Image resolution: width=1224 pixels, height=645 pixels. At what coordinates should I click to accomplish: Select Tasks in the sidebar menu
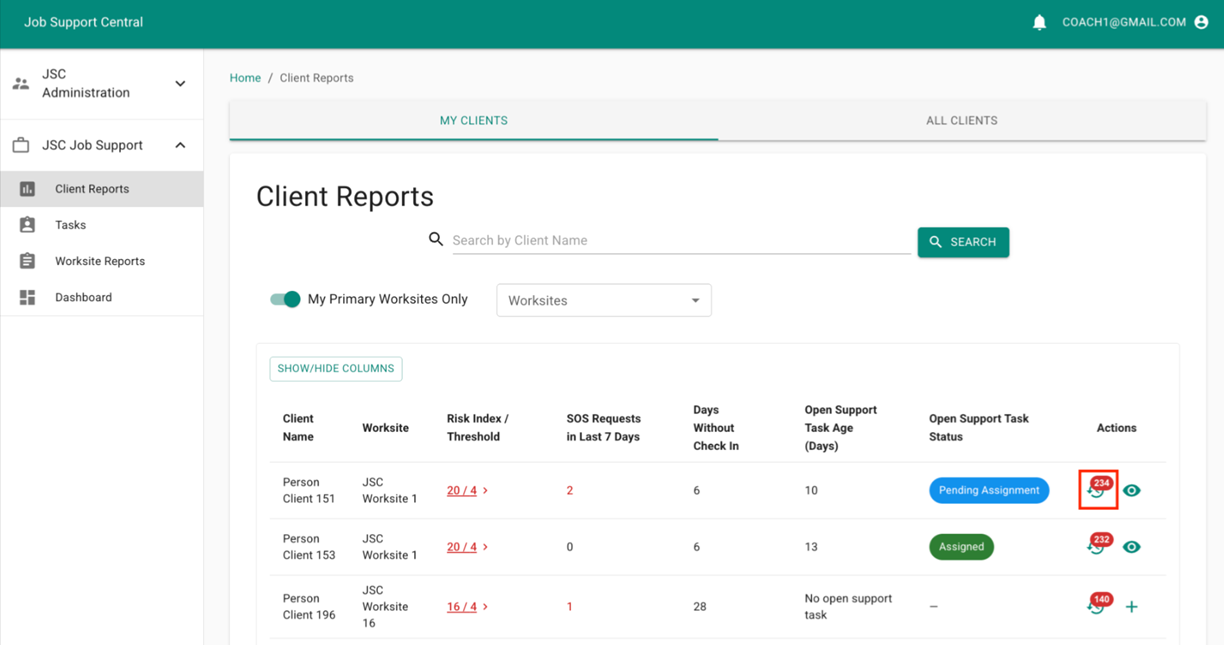(x=101, y=225)
